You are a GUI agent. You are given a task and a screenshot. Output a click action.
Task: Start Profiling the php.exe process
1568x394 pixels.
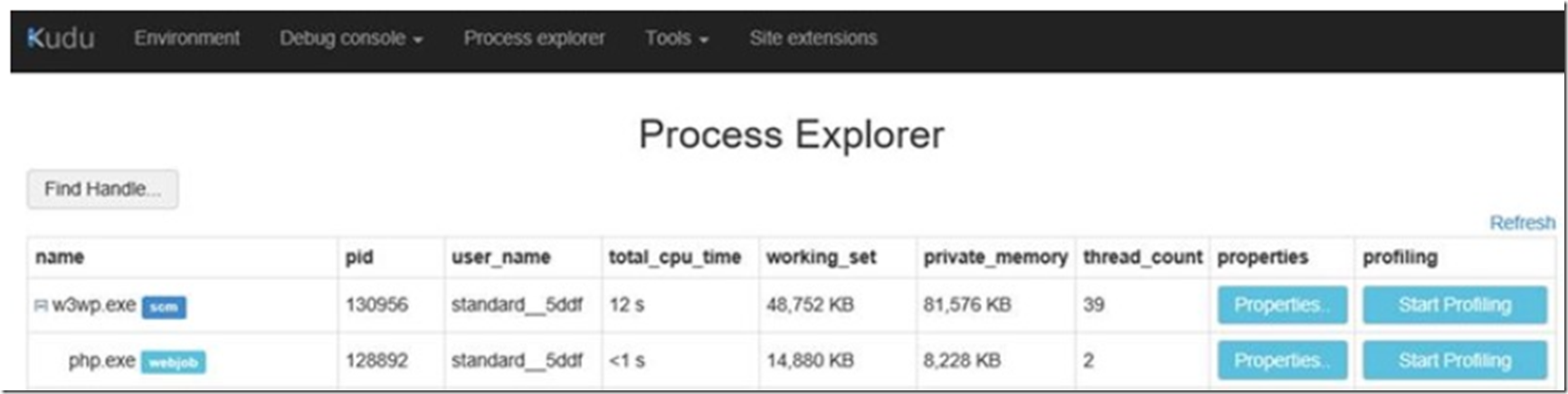point(1455,361)
